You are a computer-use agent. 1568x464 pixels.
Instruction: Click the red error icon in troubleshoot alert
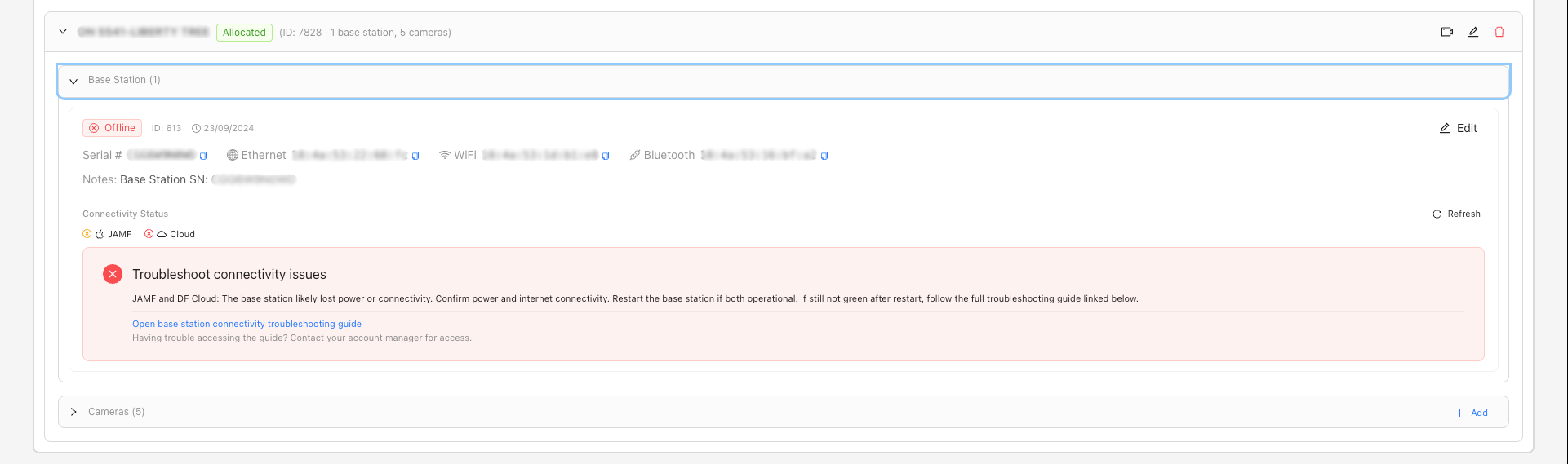point(113,274)
